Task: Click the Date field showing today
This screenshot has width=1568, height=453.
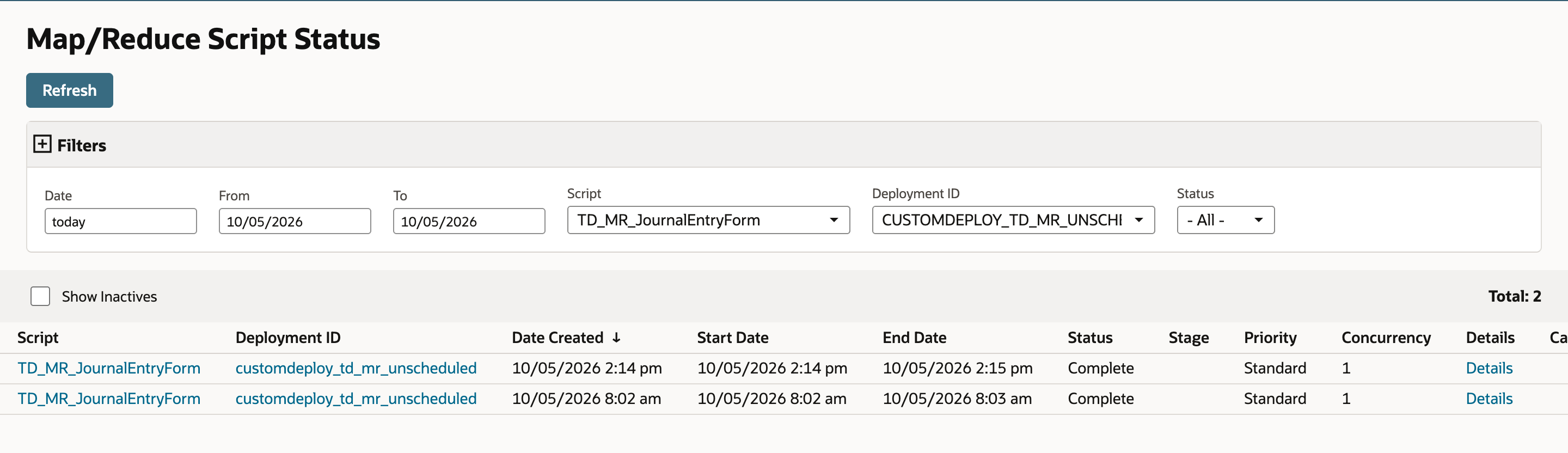Action: (120, 221)
